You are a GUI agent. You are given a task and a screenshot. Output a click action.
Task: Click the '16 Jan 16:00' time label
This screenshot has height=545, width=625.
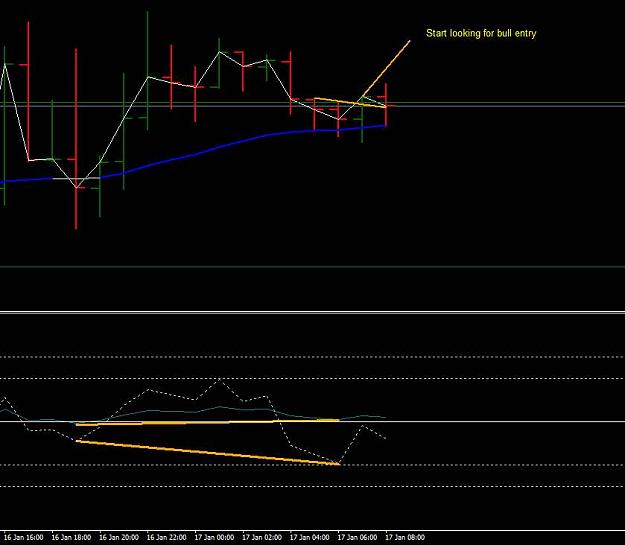pyautogui.click(x=23, y=537)
